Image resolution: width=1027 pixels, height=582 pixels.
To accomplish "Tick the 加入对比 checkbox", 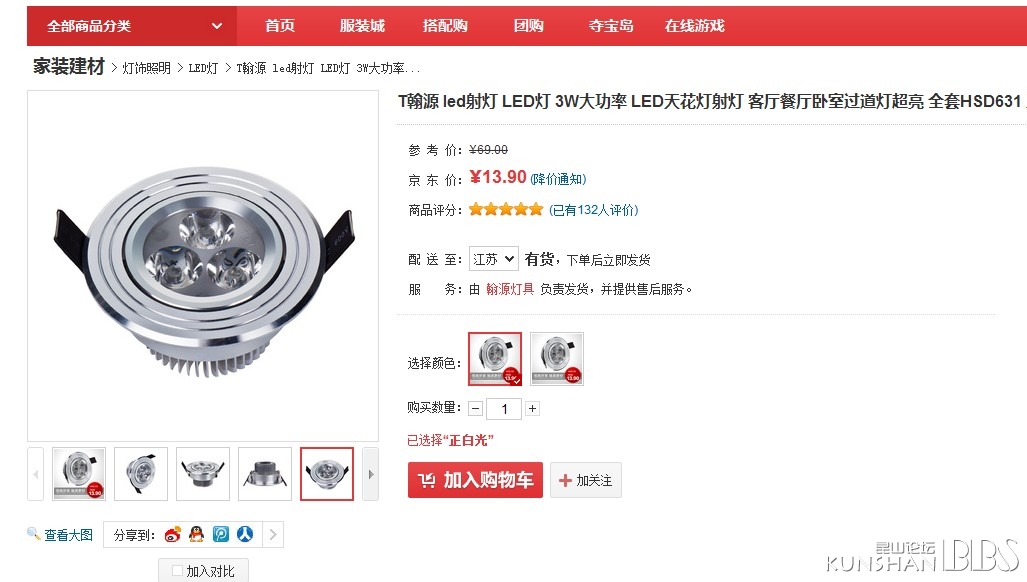I will (x=177, y=570).
